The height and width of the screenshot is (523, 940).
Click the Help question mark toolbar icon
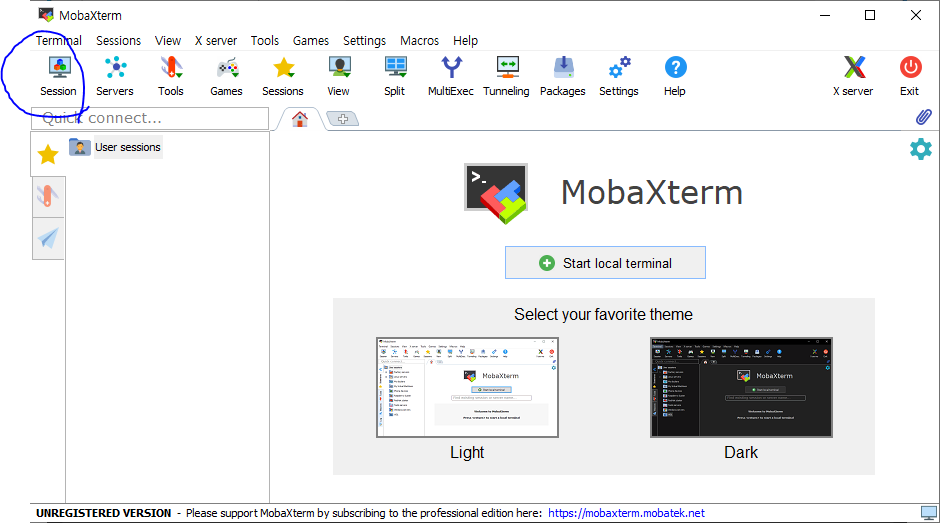click(675, 76)
